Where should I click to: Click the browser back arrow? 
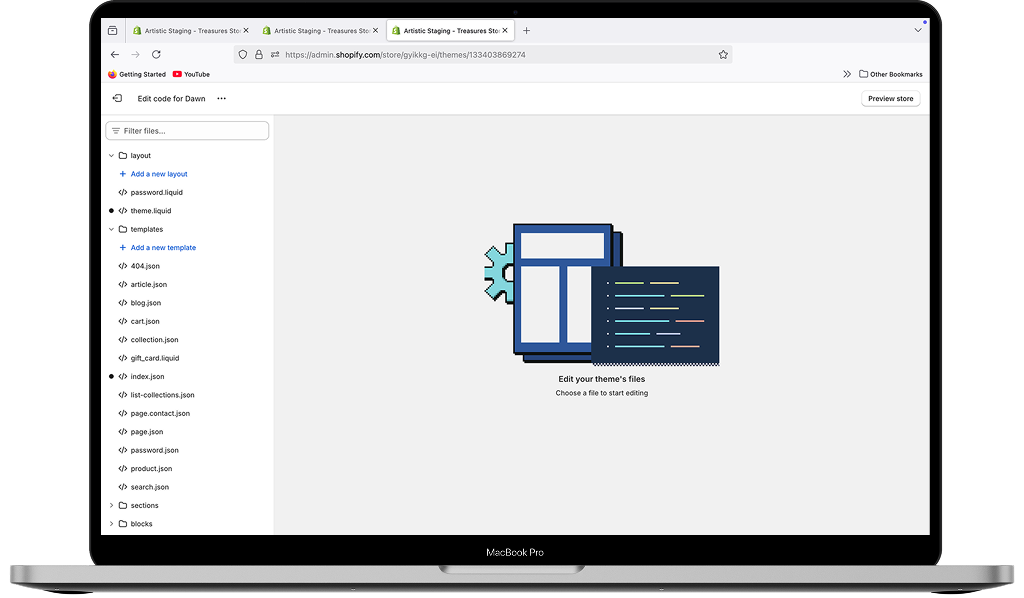pos(115,55)
